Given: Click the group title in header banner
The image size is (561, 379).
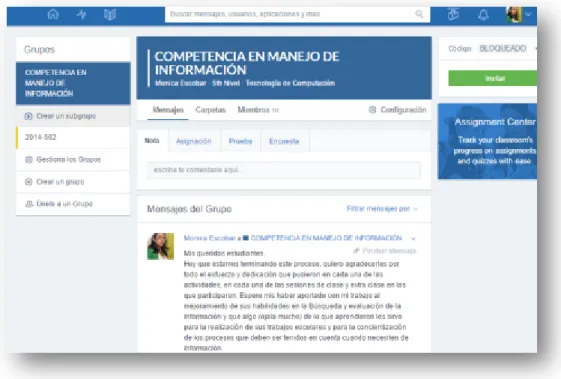Looking at the screenshot, I should 247,63.
